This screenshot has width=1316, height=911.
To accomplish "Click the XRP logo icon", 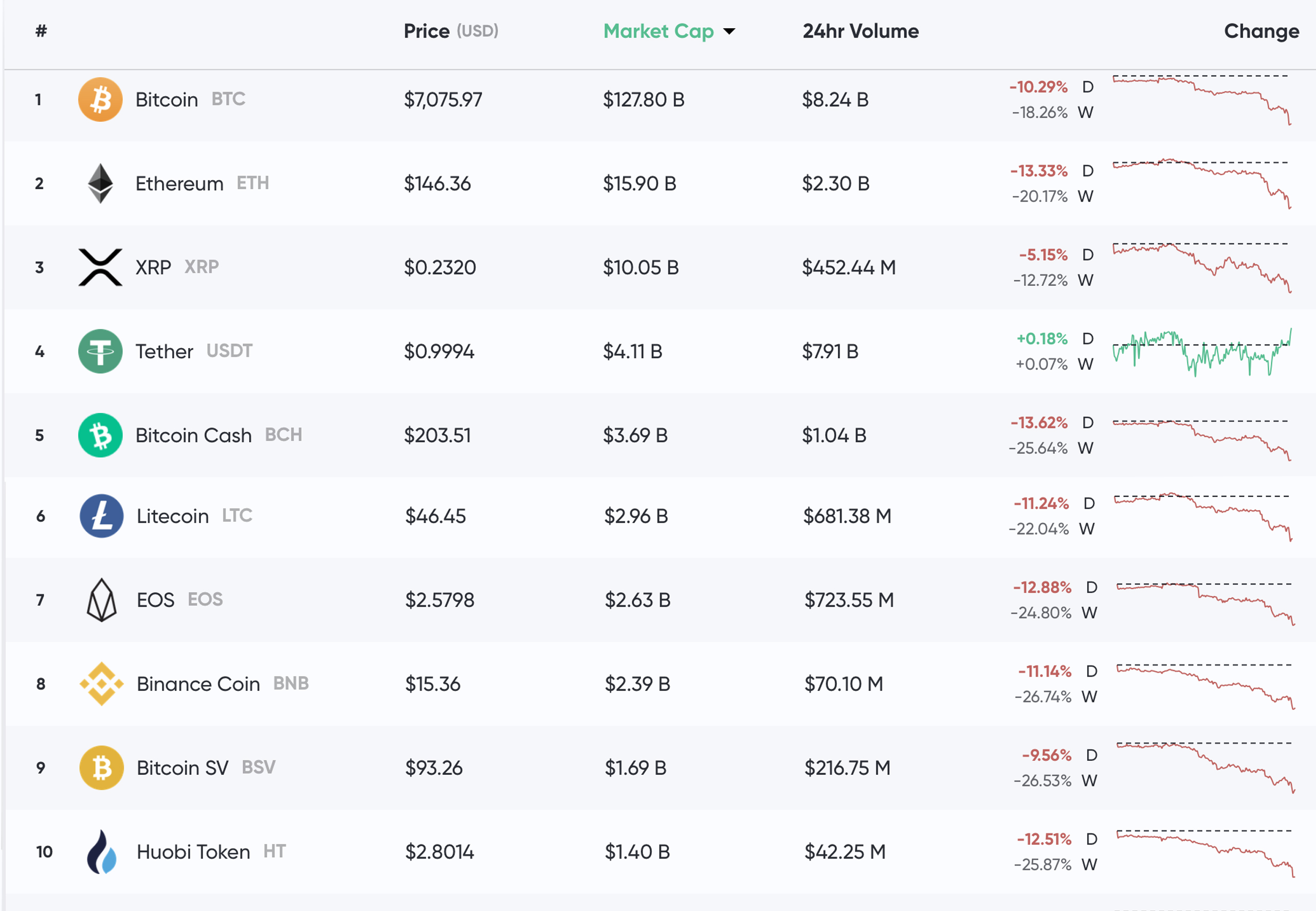I will (x=100, y=267).
